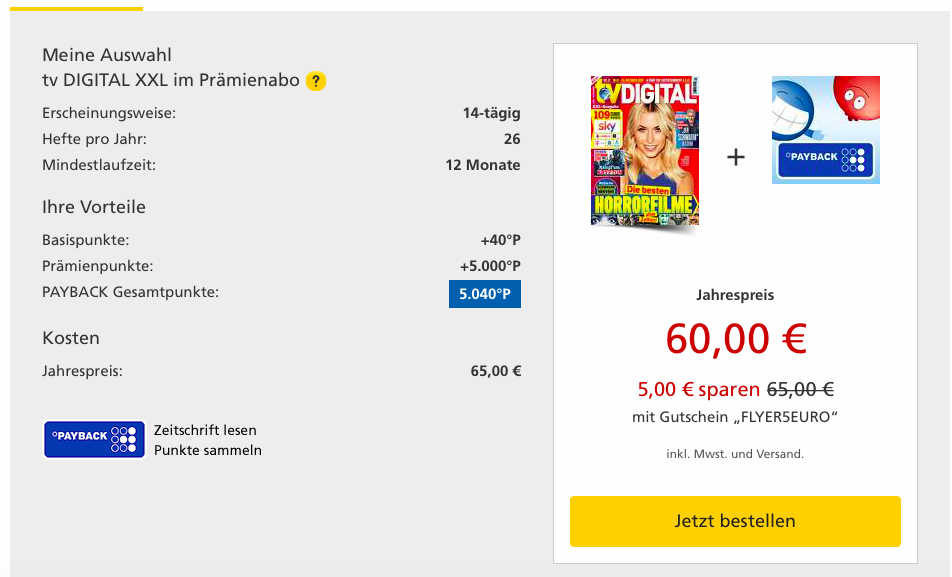The width and height of the screenshot is (952, 577).
Task: Click the inkl. Mwst. und Versand note
Action: click(x=735, y=454)
